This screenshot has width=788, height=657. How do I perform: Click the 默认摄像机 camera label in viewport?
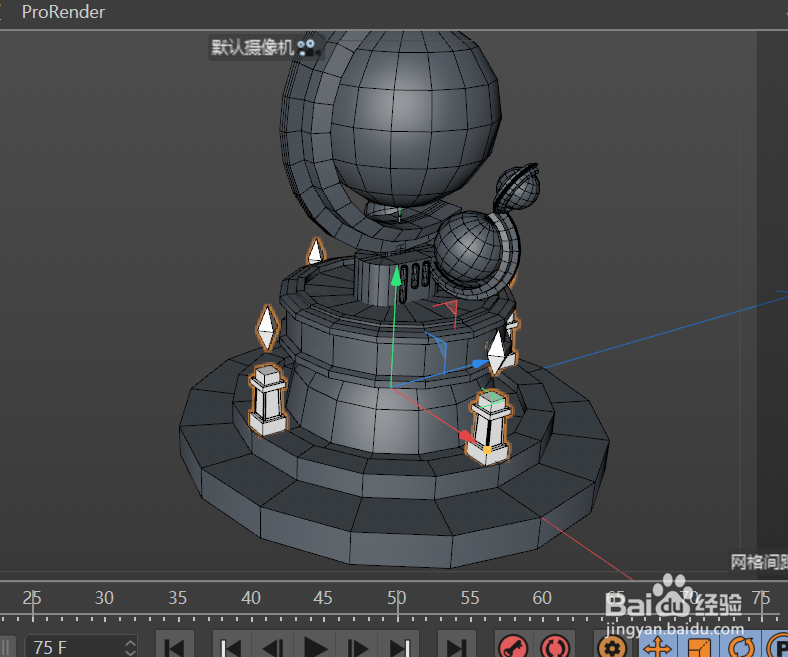click(252, 47)
